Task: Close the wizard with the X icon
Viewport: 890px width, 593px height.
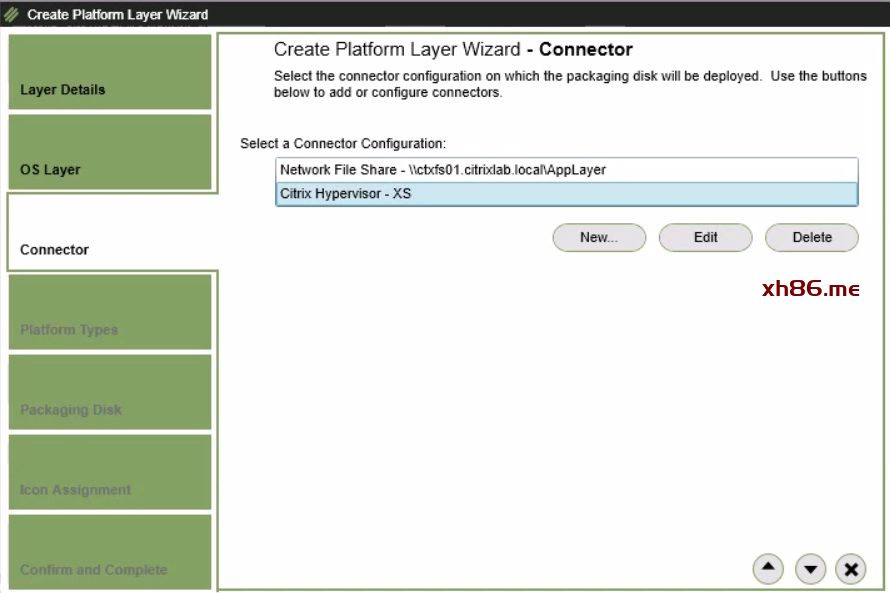Action: click(x=850, y=569)
